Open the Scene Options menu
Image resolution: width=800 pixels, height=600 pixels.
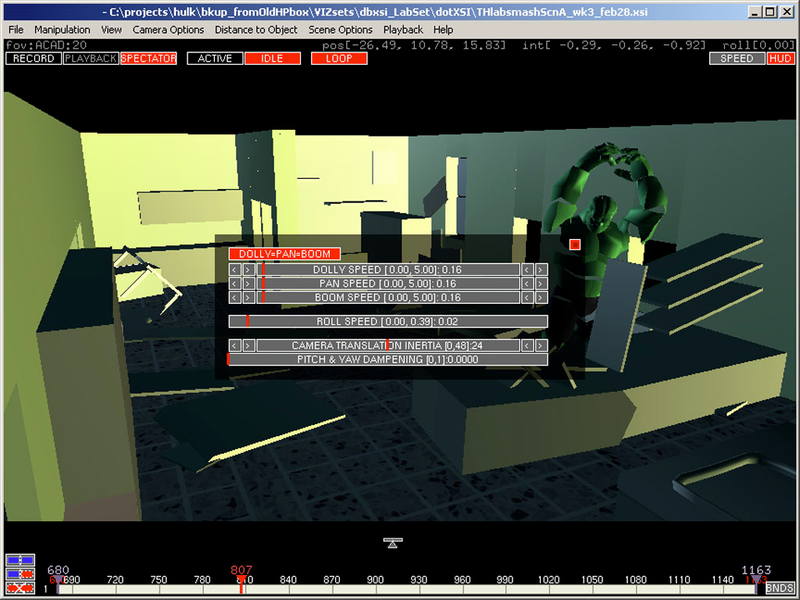click(x=340, y=30)
